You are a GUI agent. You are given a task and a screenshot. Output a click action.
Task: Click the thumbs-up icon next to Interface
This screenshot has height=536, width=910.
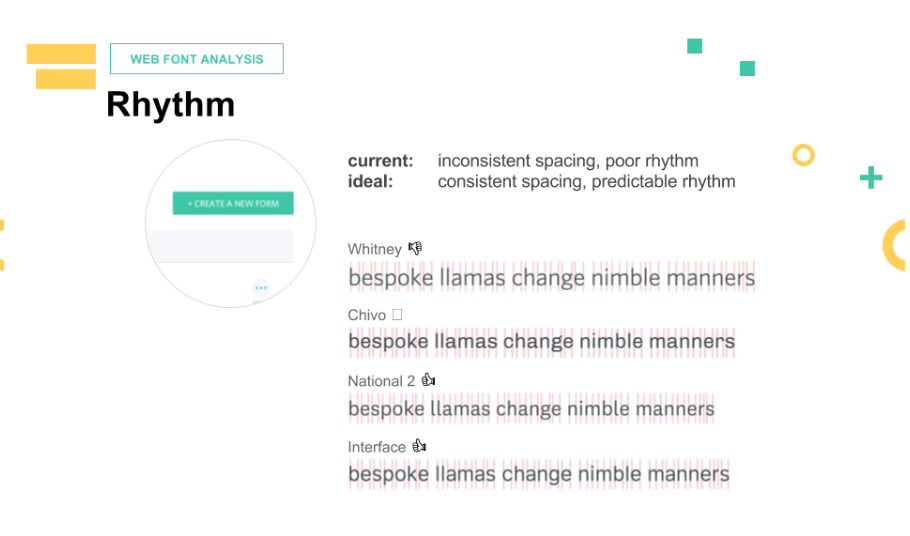coord(419,446)
